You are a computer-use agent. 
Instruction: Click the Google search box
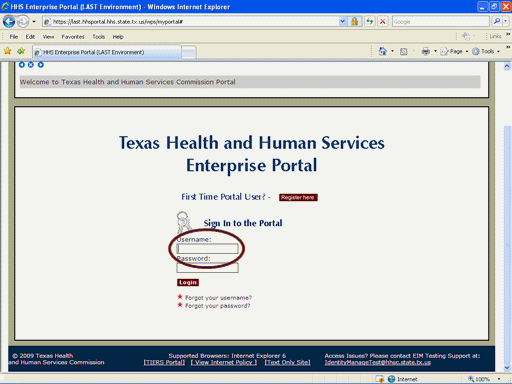[440, 22]
